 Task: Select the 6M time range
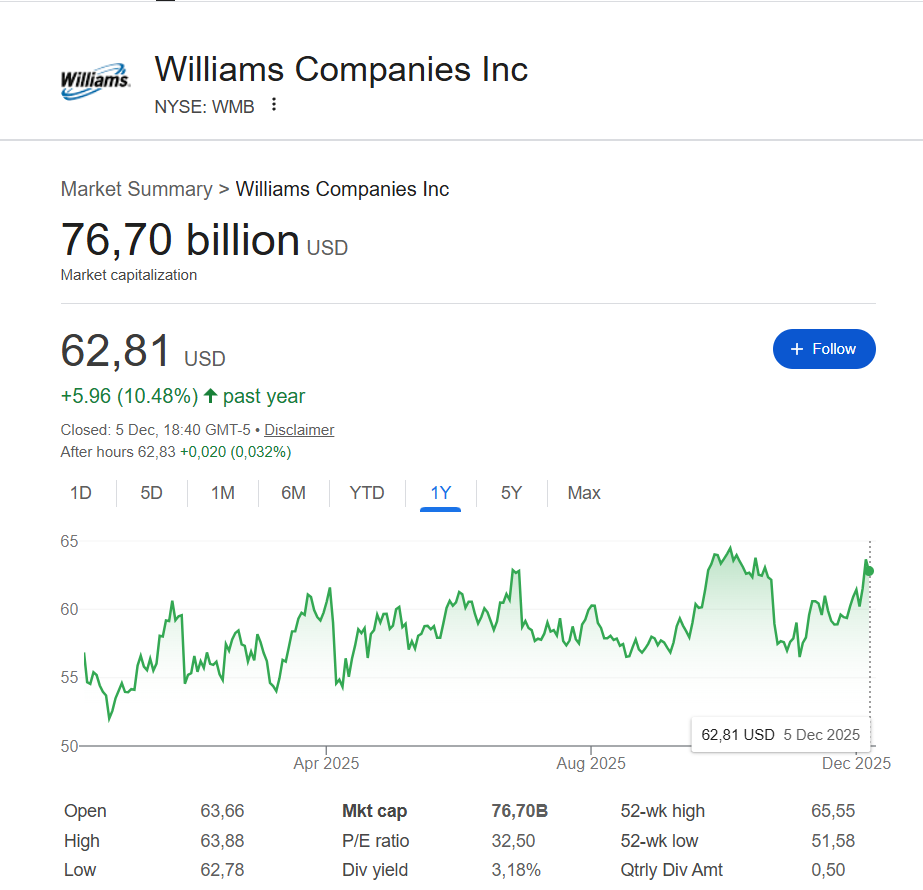pos(293,493)
